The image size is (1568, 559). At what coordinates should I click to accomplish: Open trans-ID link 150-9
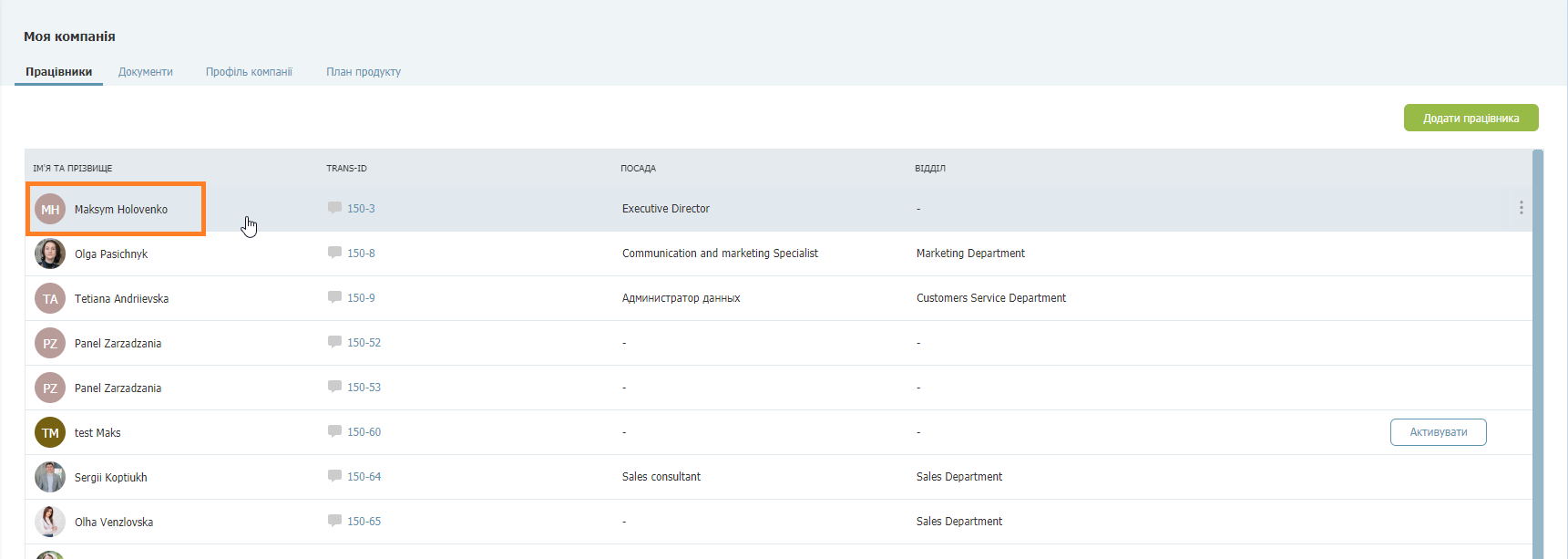coord(361,298)
